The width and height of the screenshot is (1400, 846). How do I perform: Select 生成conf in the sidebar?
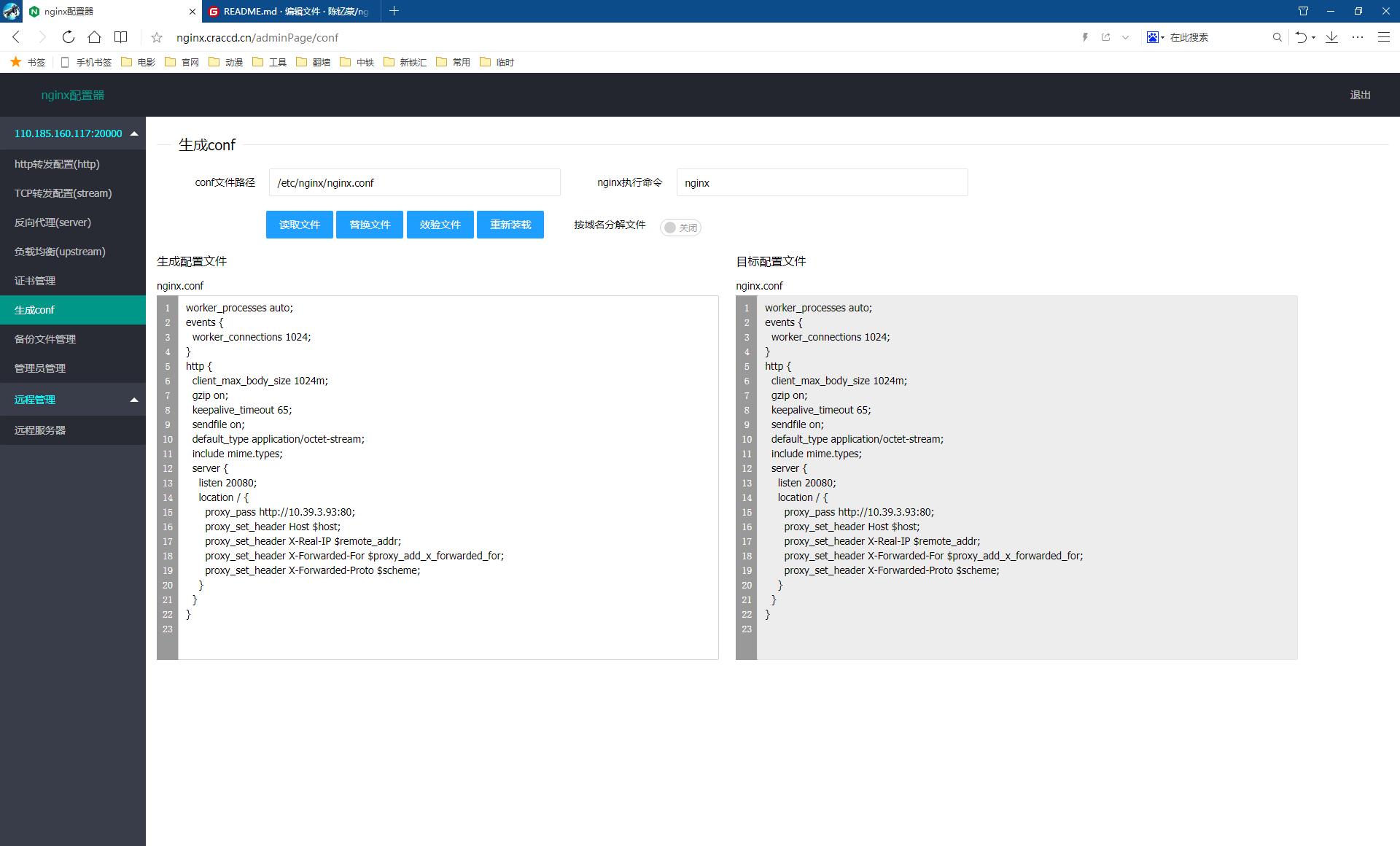(73, 310)
